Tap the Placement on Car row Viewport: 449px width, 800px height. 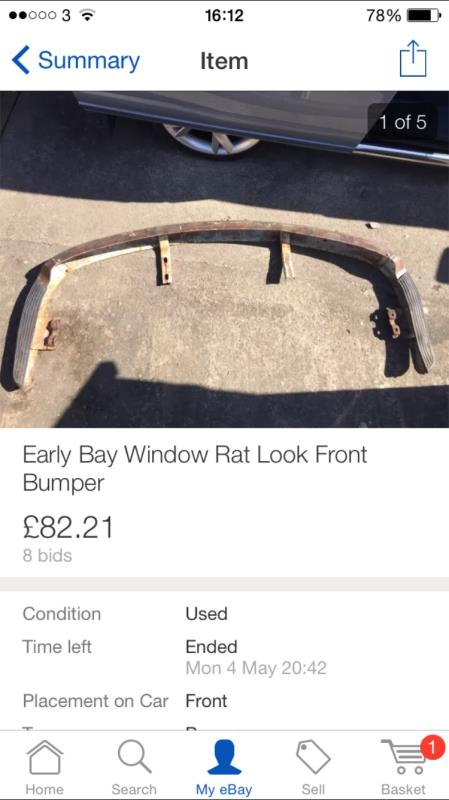[x=224, y=701]
